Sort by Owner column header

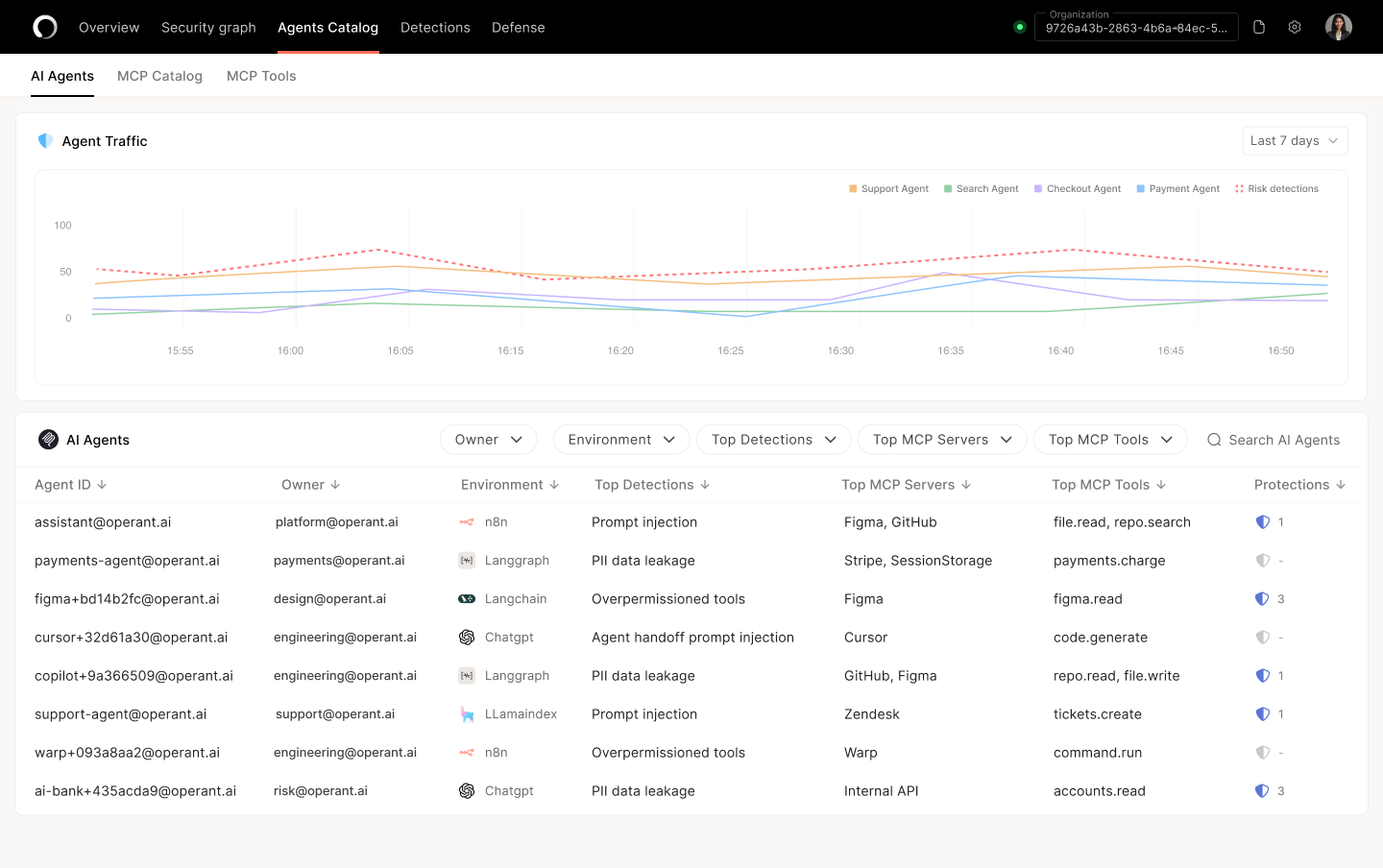coord(310,485)
